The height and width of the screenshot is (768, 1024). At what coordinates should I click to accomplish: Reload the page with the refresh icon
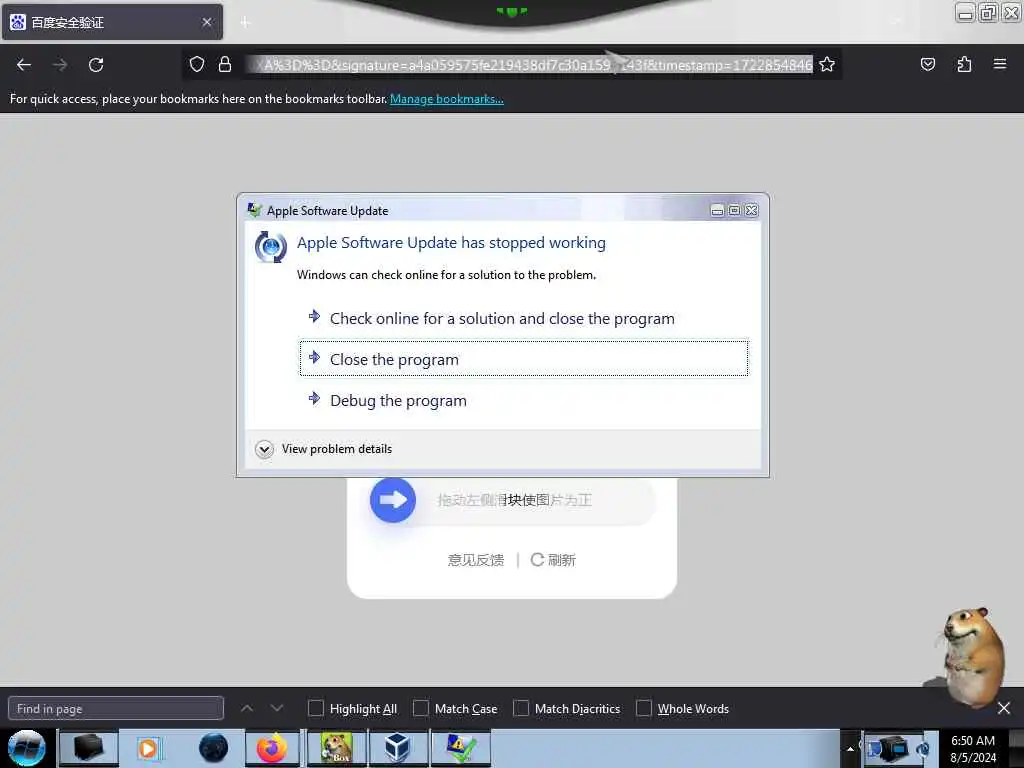click(x=96, y=65)
